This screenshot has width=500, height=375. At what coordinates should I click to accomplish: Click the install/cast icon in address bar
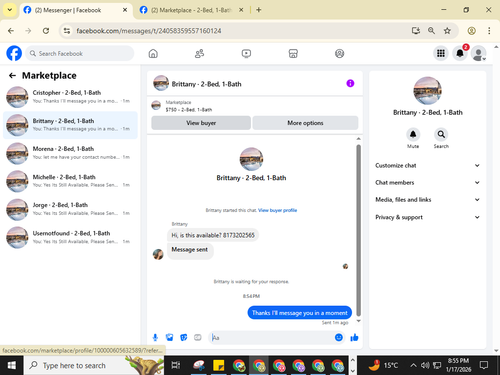coord(415,31)
